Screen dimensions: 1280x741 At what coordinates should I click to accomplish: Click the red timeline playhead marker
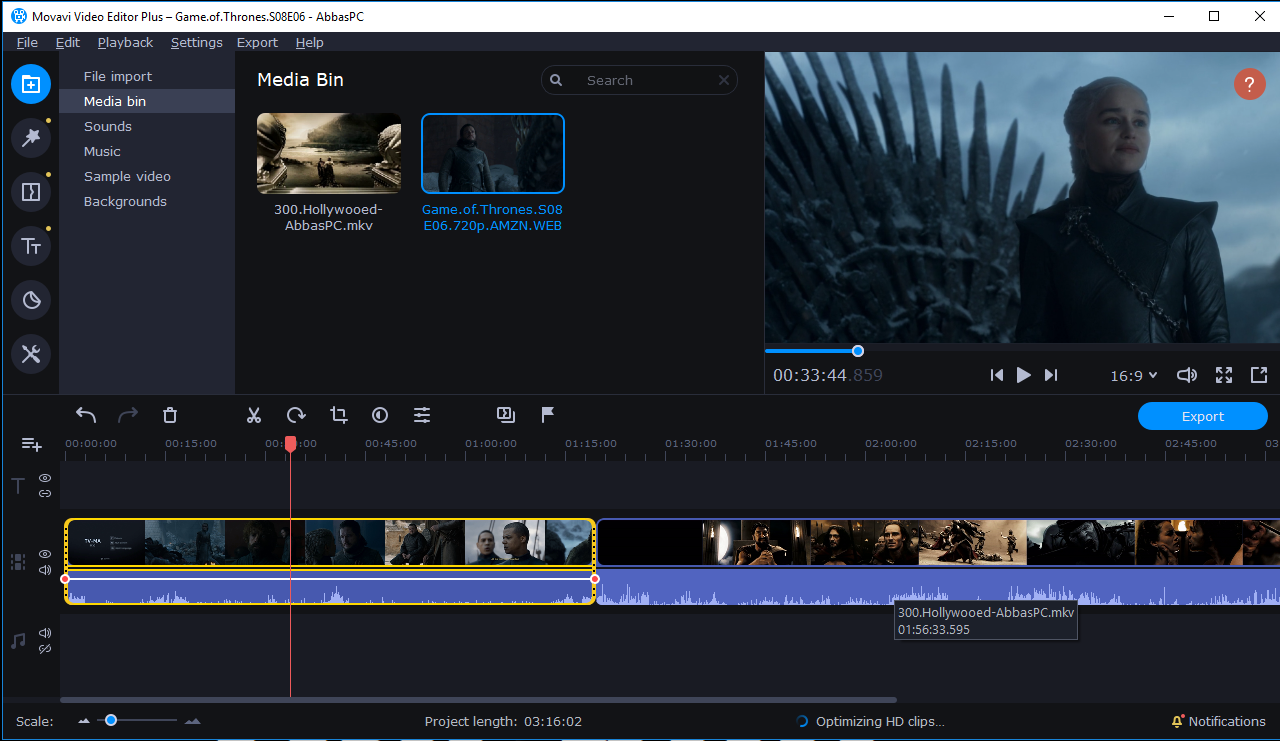pos(290,443)
